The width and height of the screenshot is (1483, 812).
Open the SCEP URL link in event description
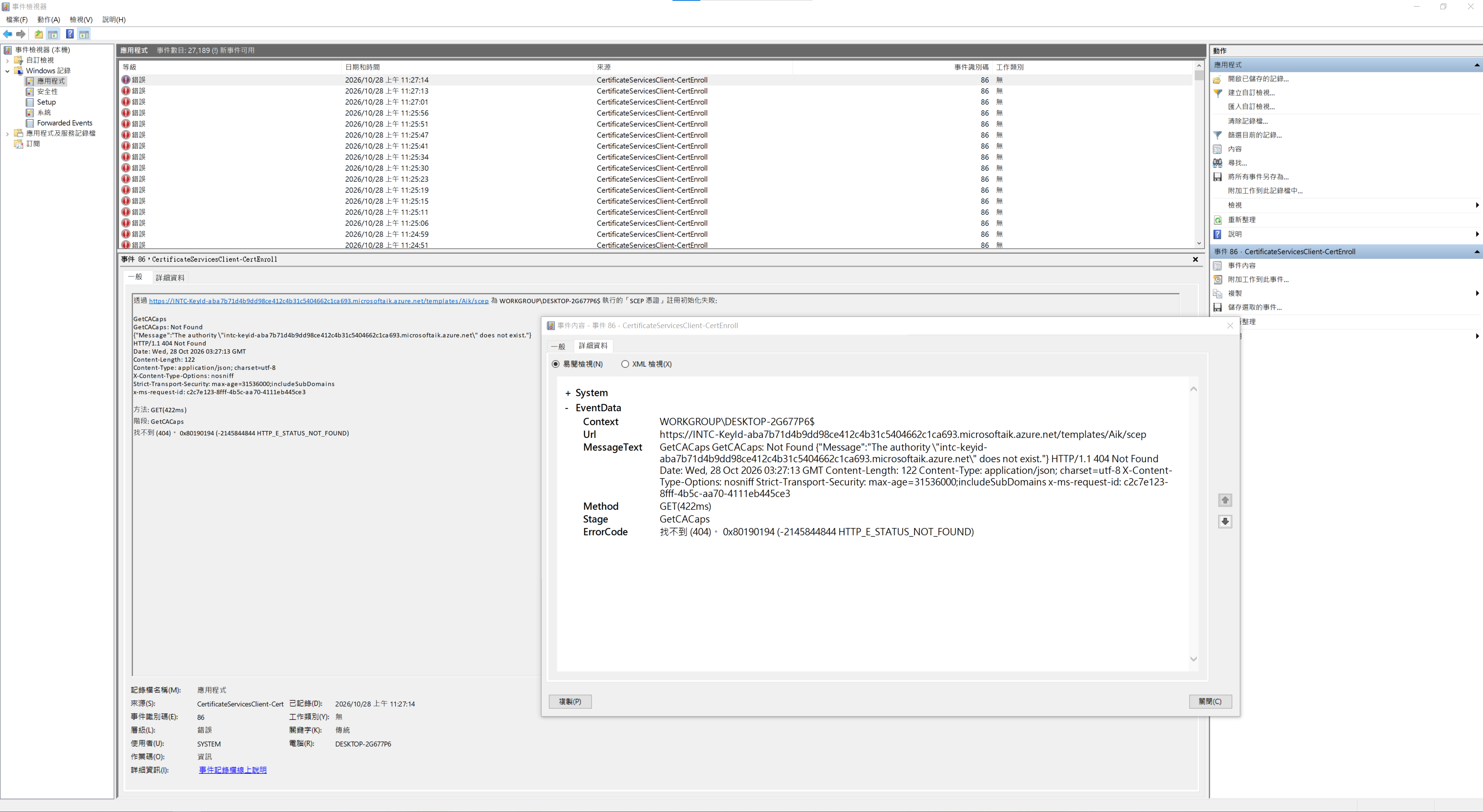pyautogui.click(x=318, y=301)
